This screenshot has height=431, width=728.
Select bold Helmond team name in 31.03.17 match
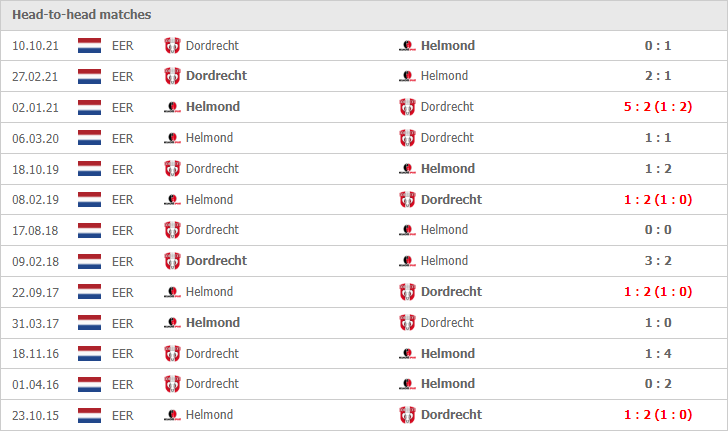[213, 322]
